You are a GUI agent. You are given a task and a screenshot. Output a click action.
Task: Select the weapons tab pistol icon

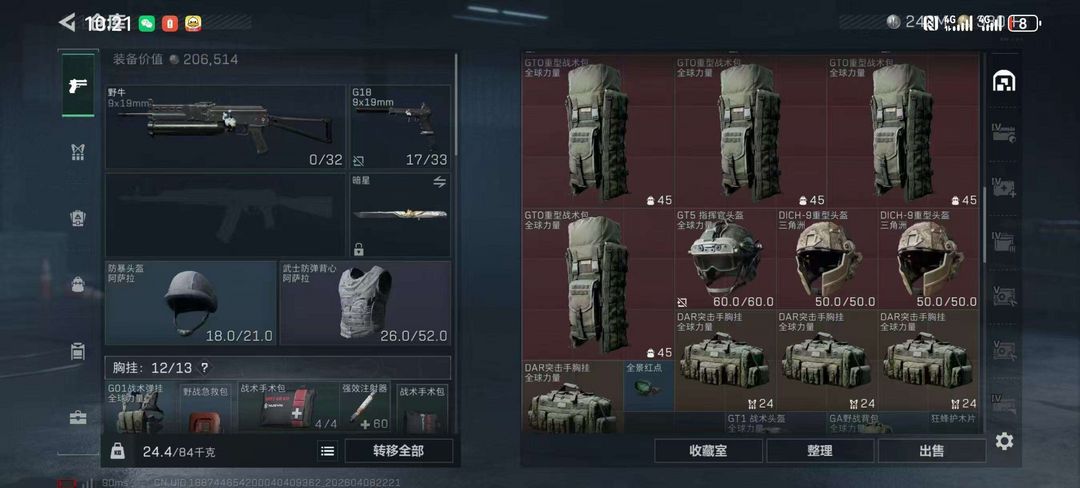click(x=78, y=85)
